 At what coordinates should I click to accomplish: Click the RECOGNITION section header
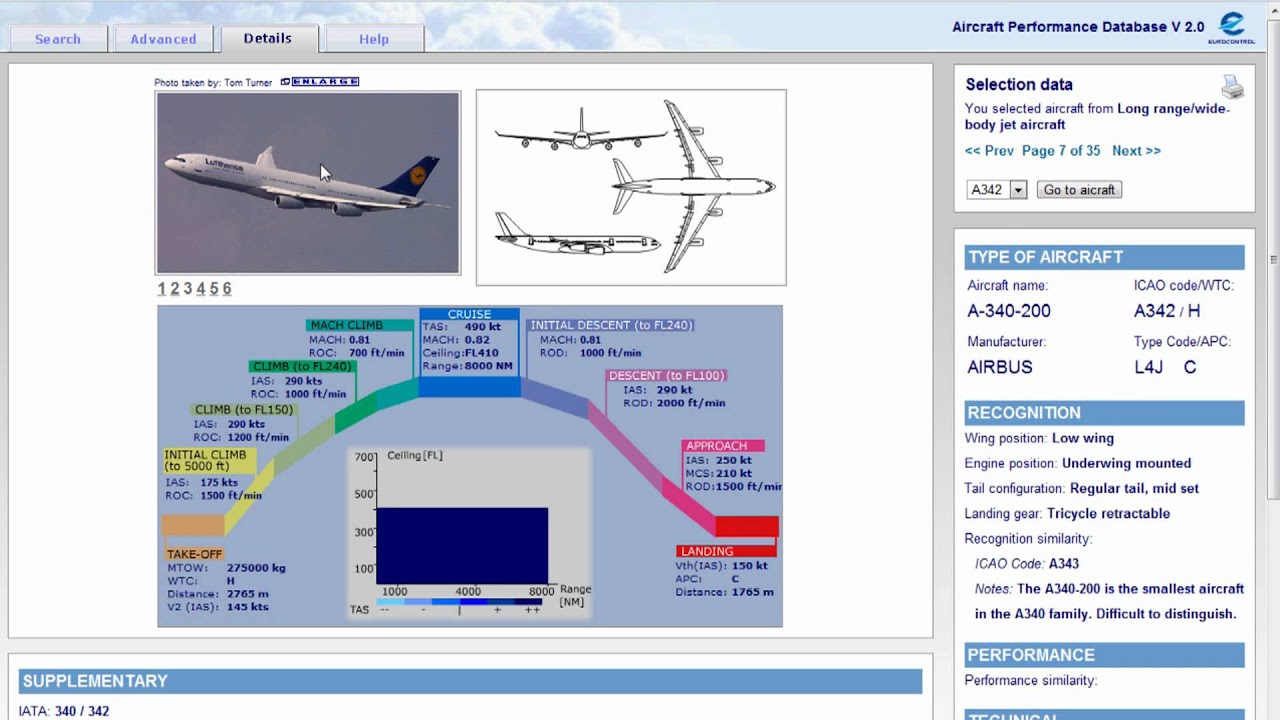(x=1105, y=413)
